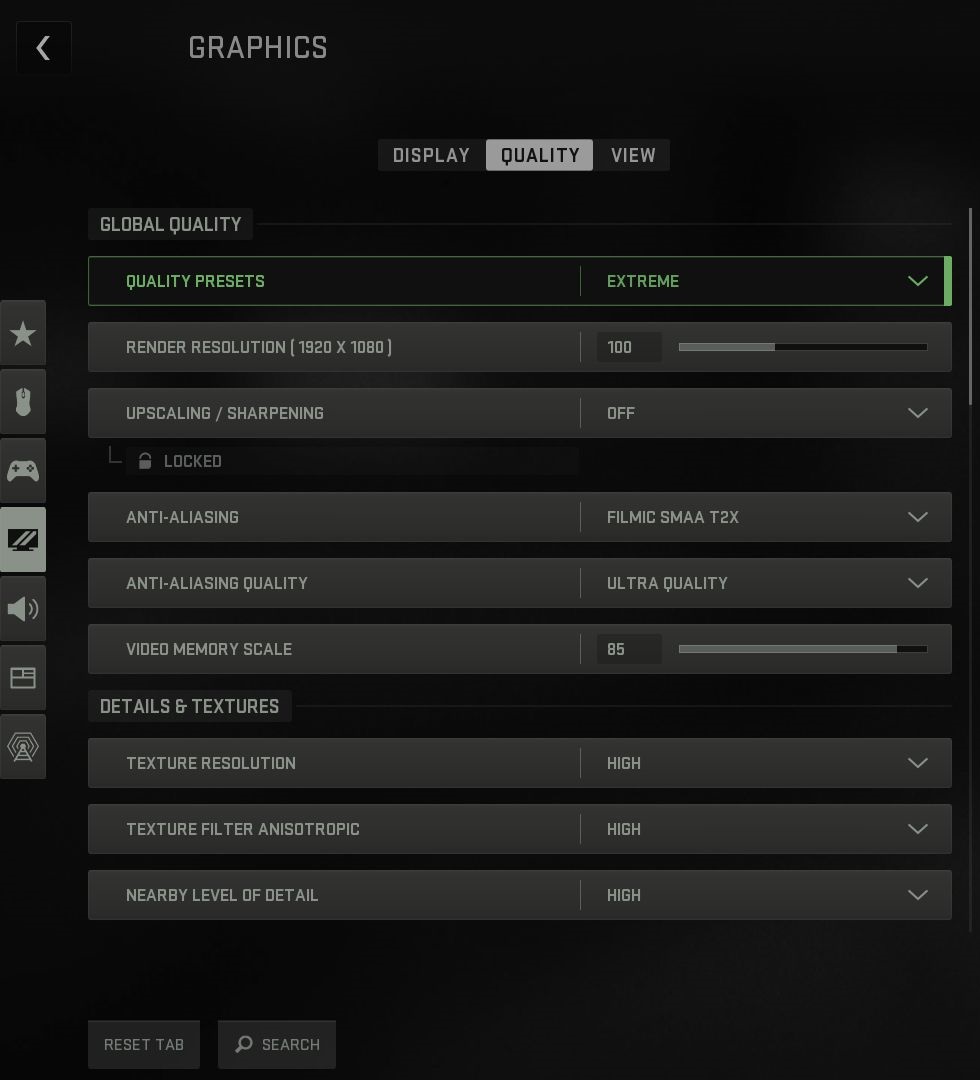Image resolution: width=980 pixels, height=1080 pixels.
Task: Click the Reset Tab button
Action: tap(144, 1044)
